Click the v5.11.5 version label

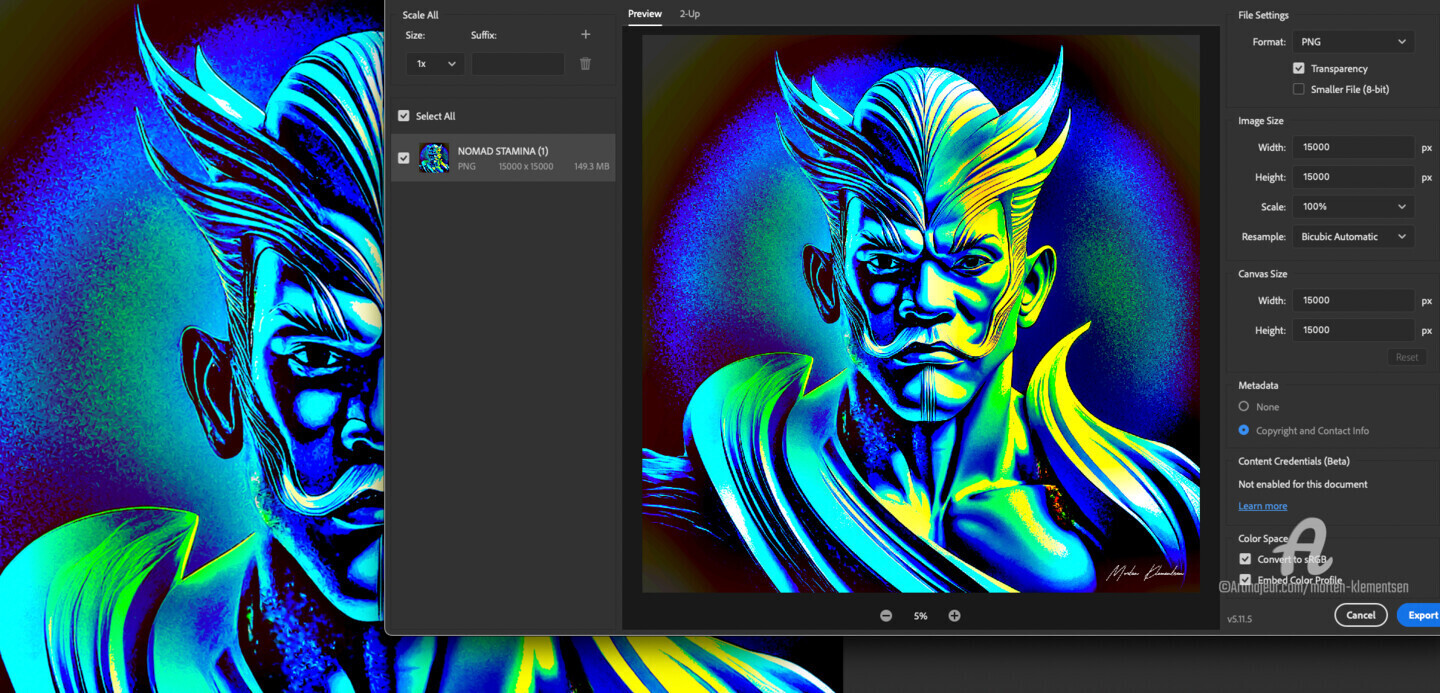tap(1239, 620)
